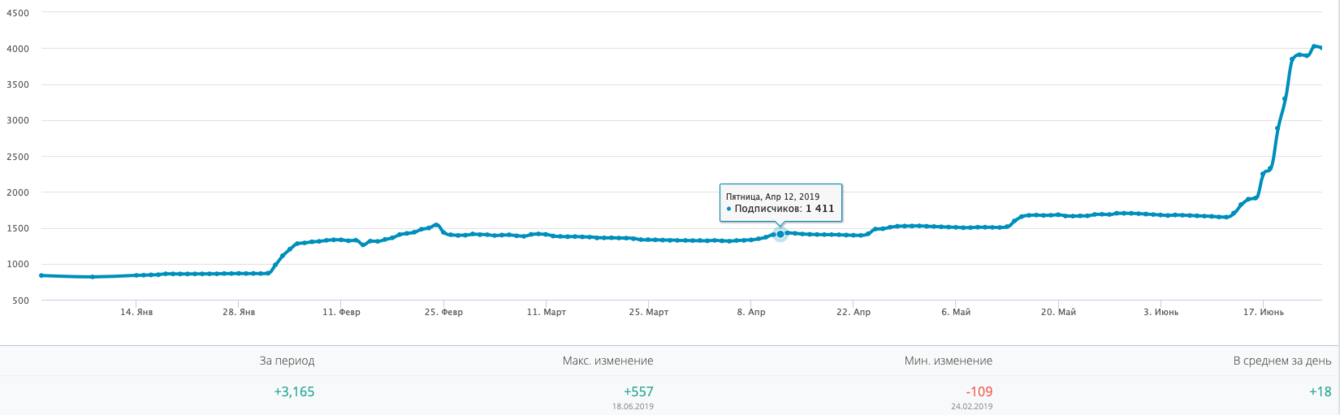Click the 8. Апр date label
The width and height of the screenshot is (1340, 415).
point(750,312)
